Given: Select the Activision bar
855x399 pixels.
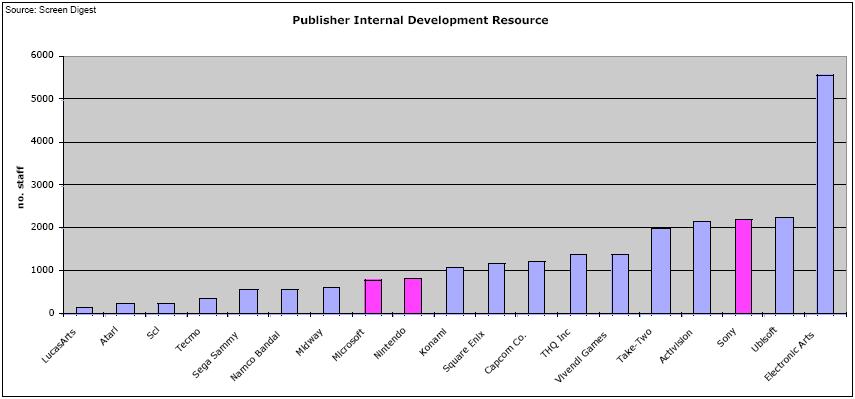Looking at the screenshot, I should pyautogui.click(x=702, y=267).
